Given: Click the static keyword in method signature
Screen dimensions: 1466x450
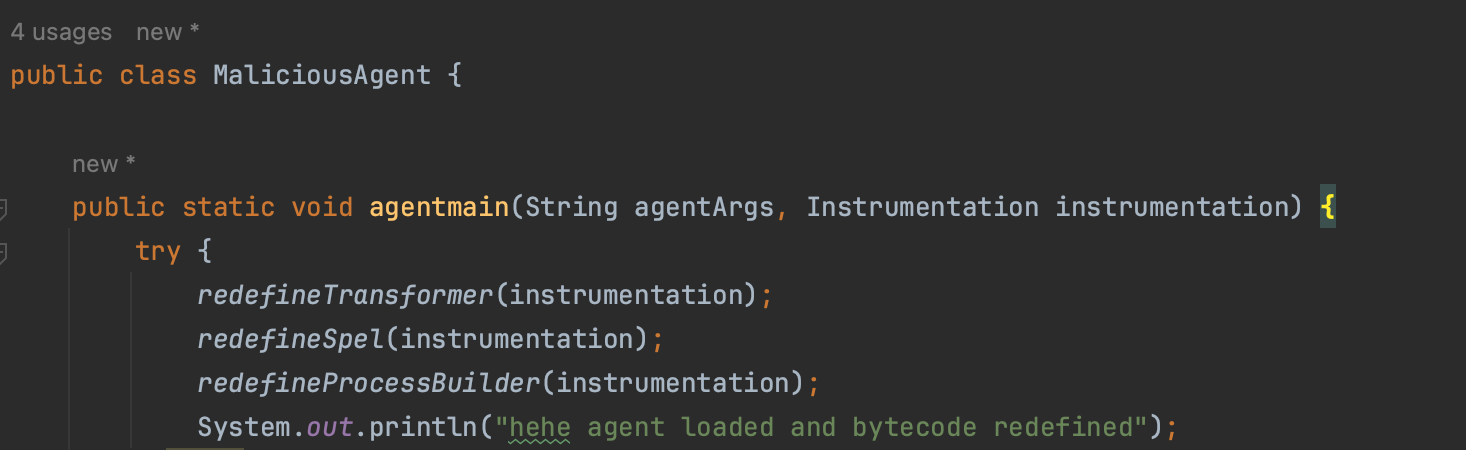Looking at the screenshot, I should [228, 208].
